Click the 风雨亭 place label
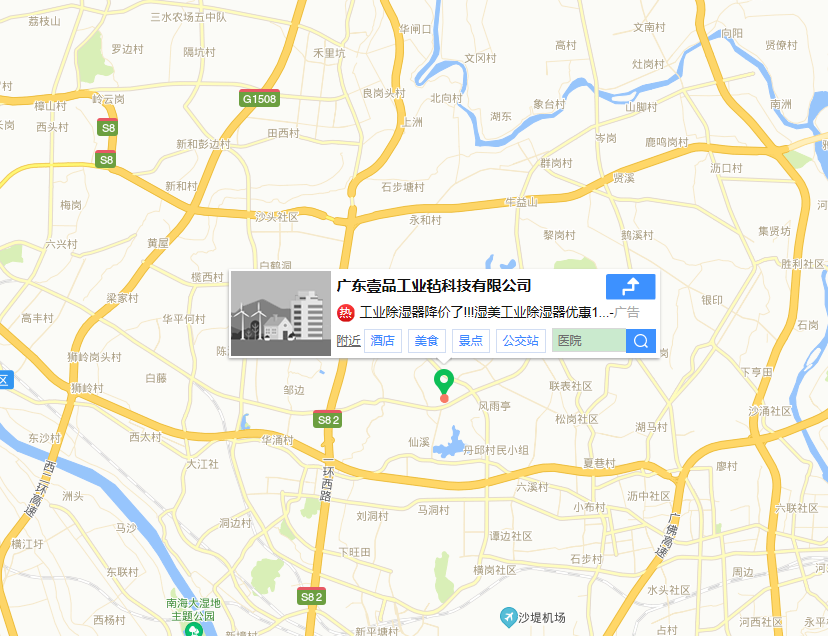The width and height of the screenshot is (828, 636). [494, 406]
